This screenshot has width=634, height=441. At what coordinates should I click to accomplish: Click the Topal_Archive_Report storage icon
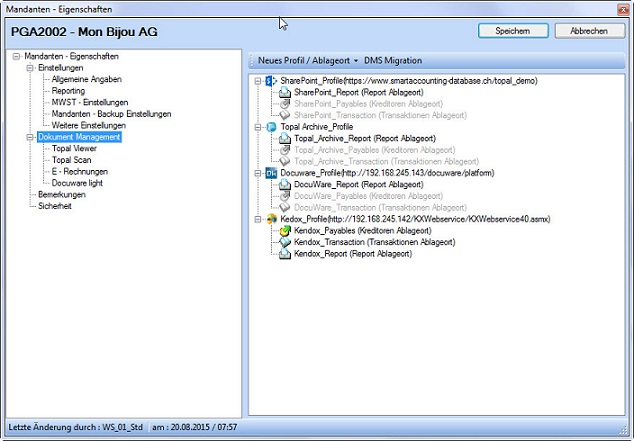click(285, 139)
